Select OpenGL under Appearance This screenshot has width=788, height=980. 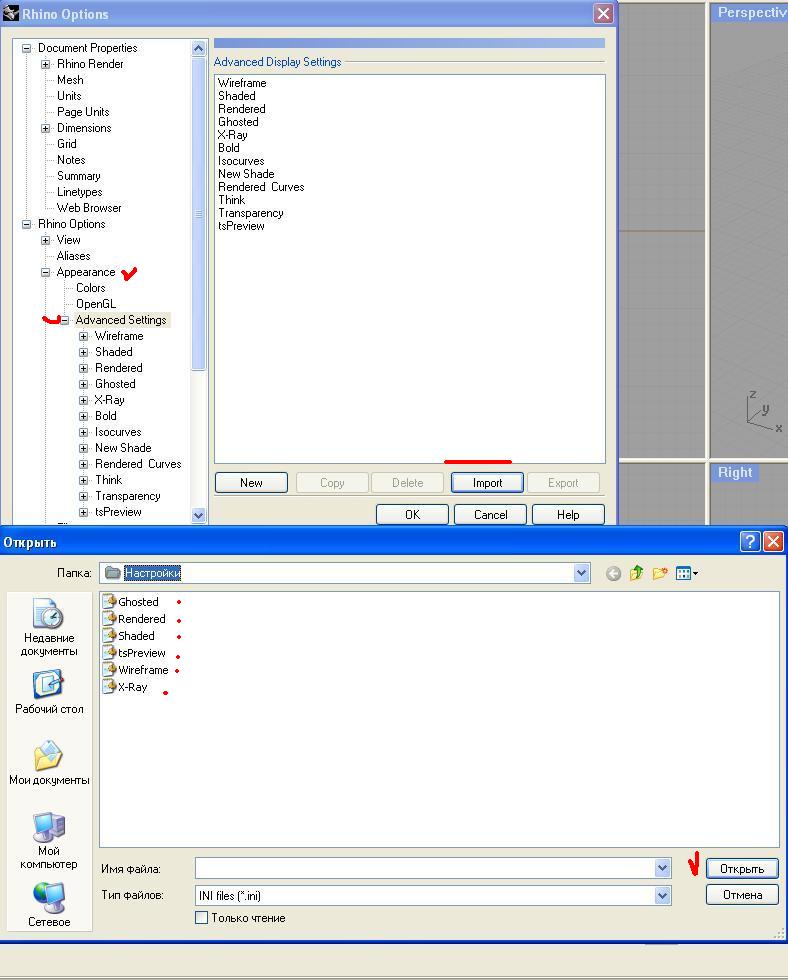[x=96, y=304]
